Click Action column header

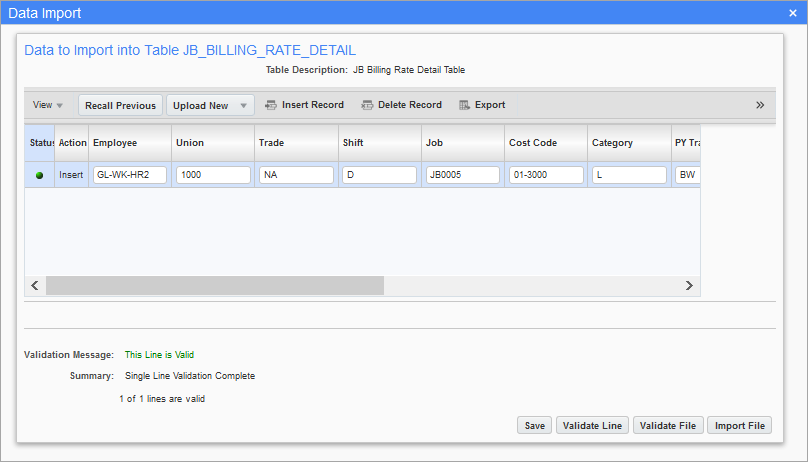[x=72, y=143]
